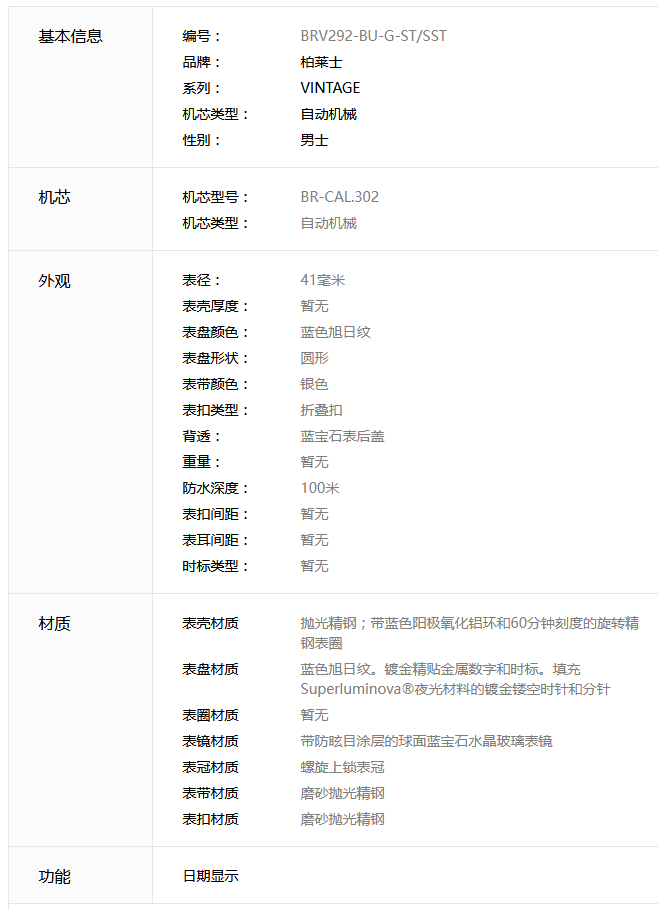658x910 pixels.
Task: Click the model number BRV292-BU-G-ST/SST
Action: [x=373, y=36]
